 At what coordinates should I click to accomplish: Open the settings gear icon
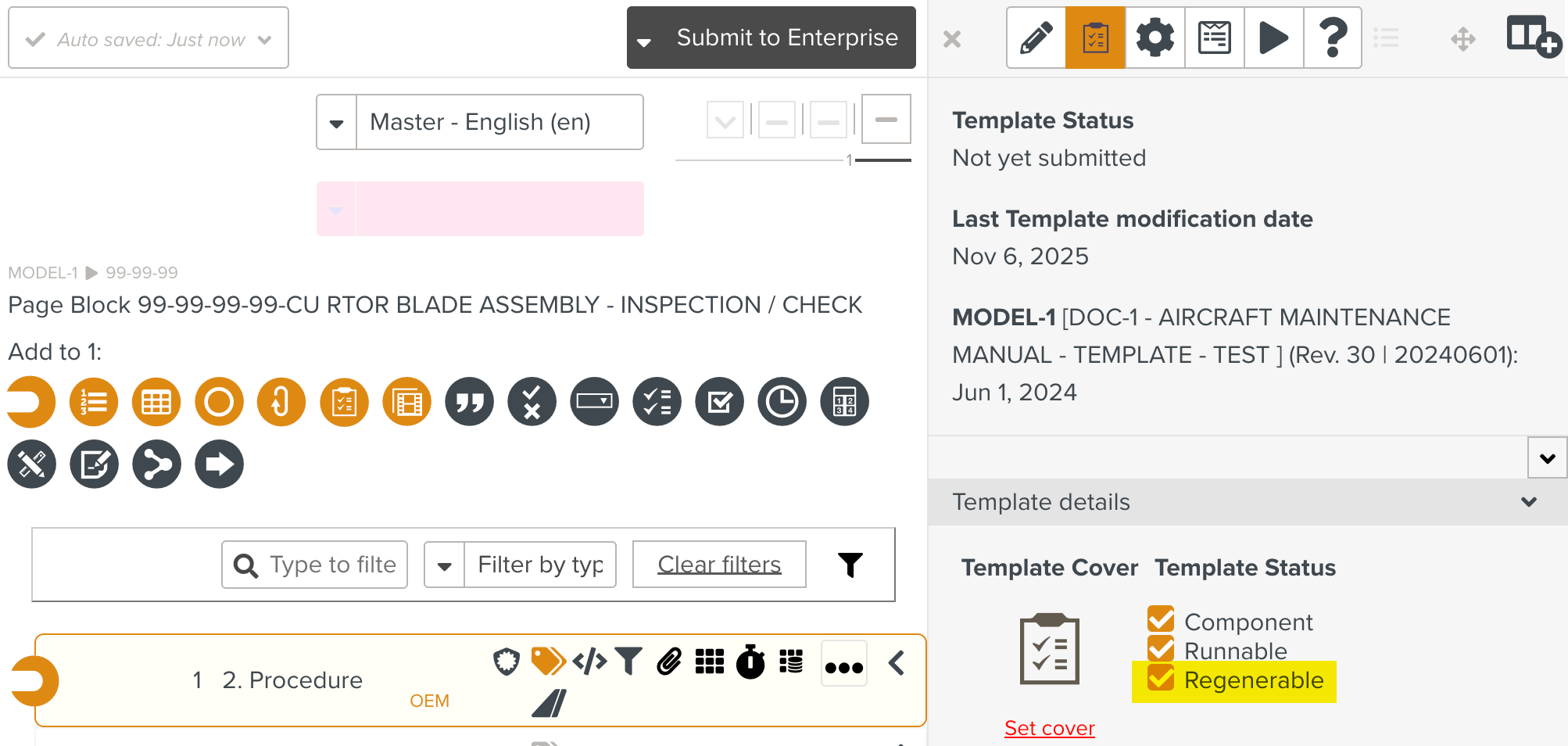(1155, 38)
